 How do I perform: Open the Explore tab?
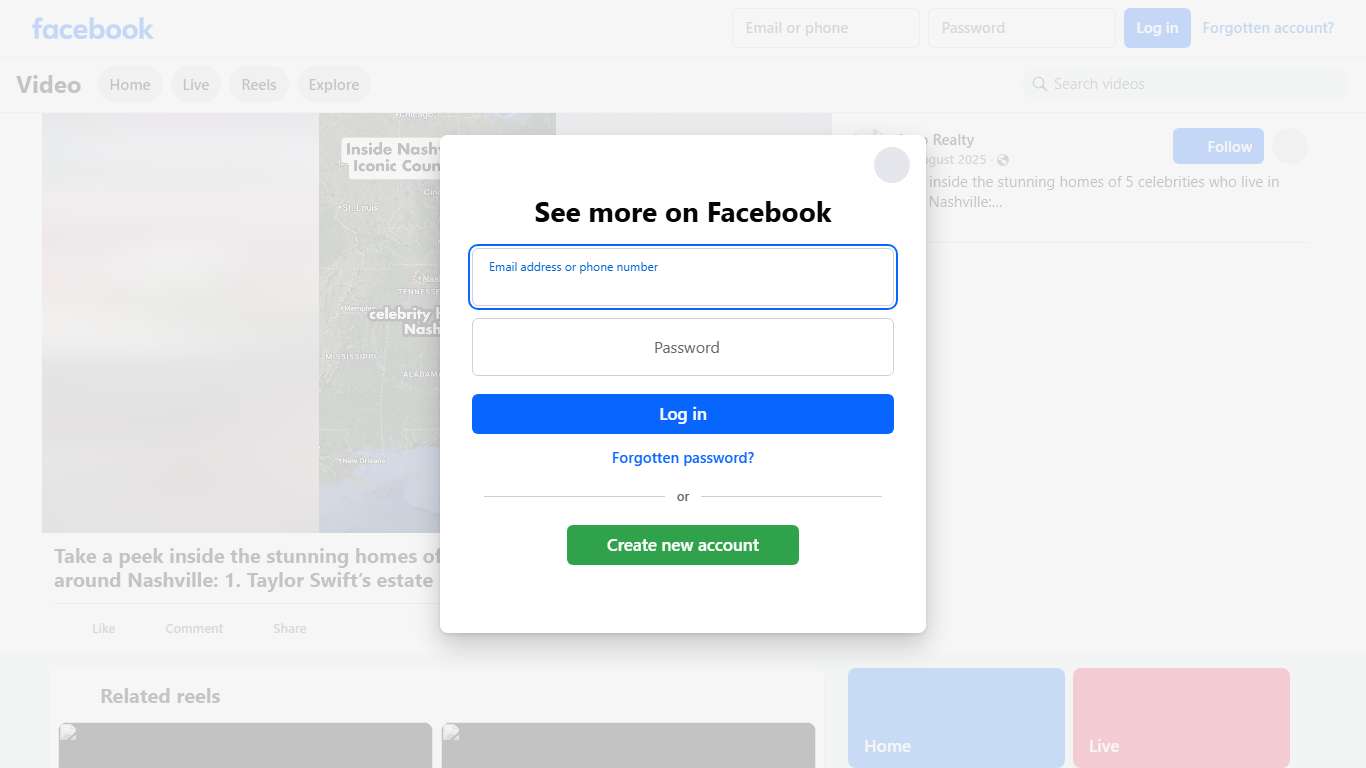point(334,85)
